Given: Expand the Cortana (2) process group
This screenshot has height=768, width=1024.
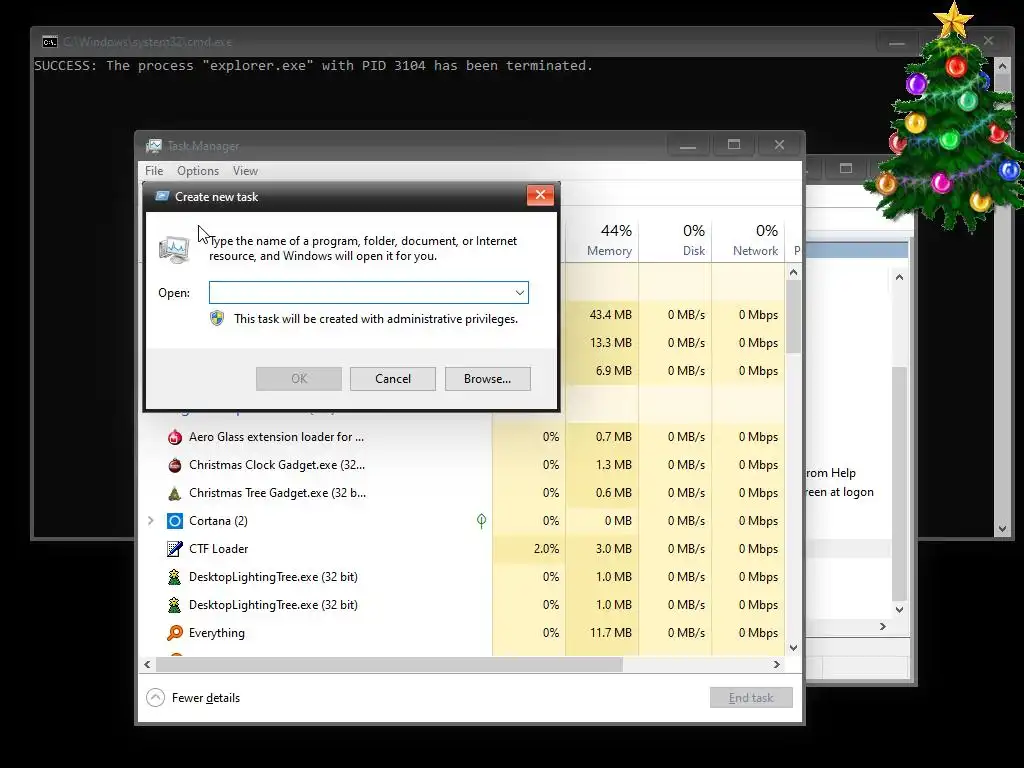Looking at the screenshot, I should 151,520.
